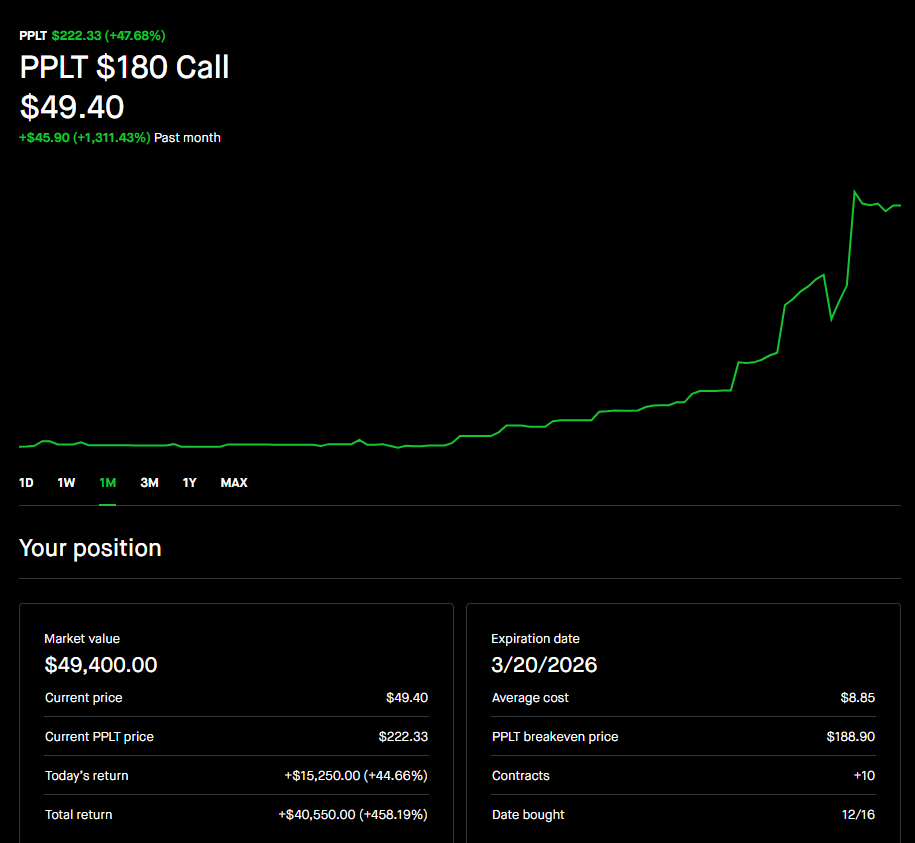
Task: Switch chart to the 3M range
Action: click(x=149, y=482)
